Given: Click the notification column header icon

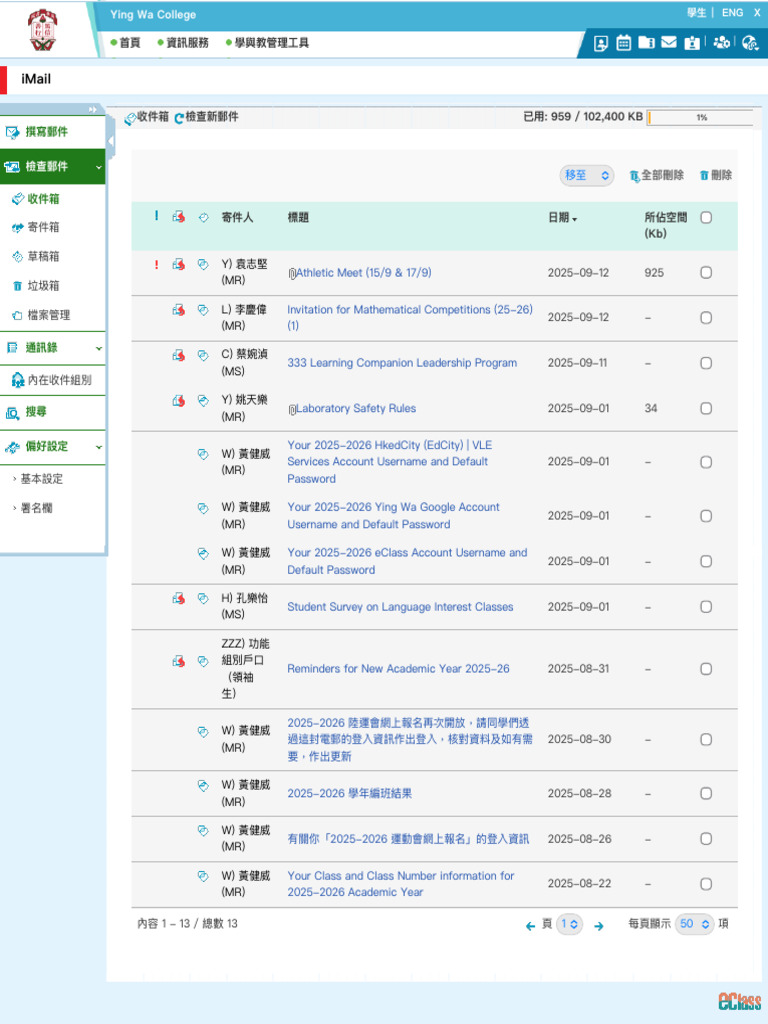Looking at the screenshot, I should (178, 217).
